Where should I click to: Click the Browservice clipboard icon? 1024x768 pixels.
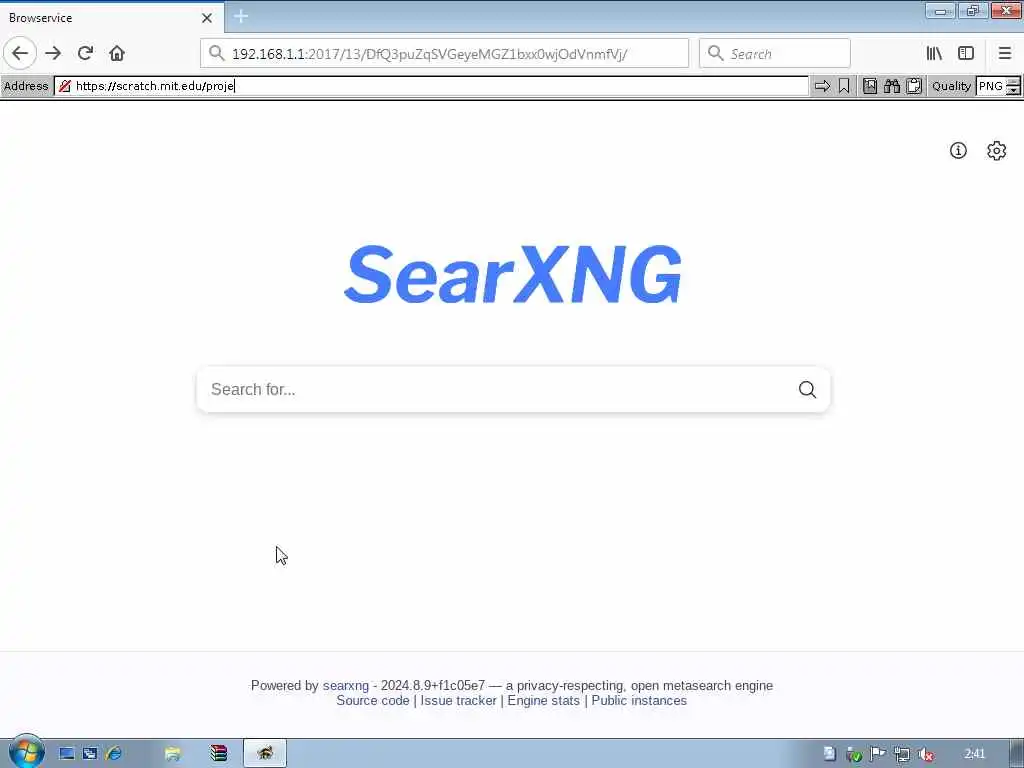pyautogui.click(x=914, y=86)
